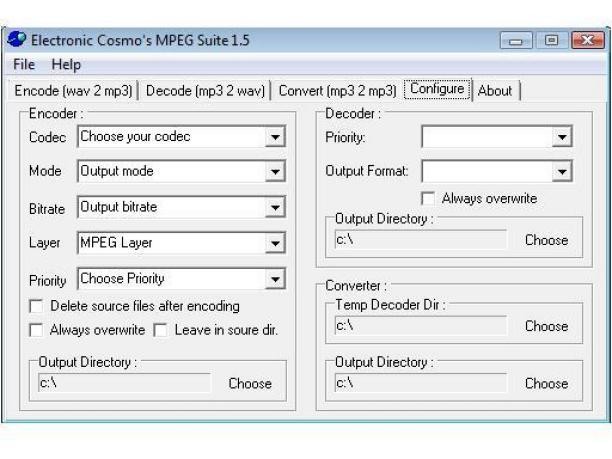Close the MPEG Suite window
Image resolution: width=612 pixels, height=459 pixels.
pos(587,40)
